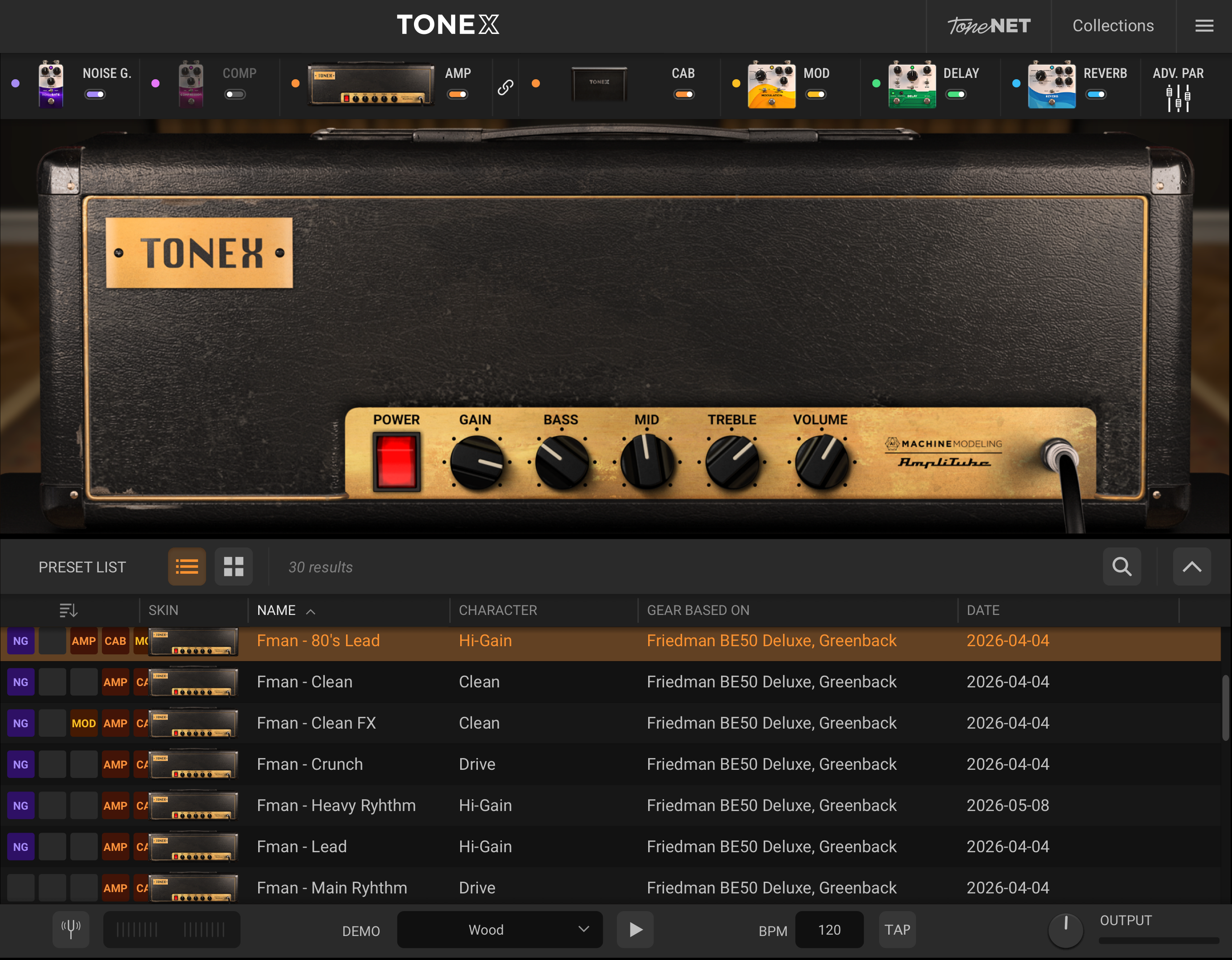
Task: Select preset Fman - Clean FX
Action: coord(611,723)
